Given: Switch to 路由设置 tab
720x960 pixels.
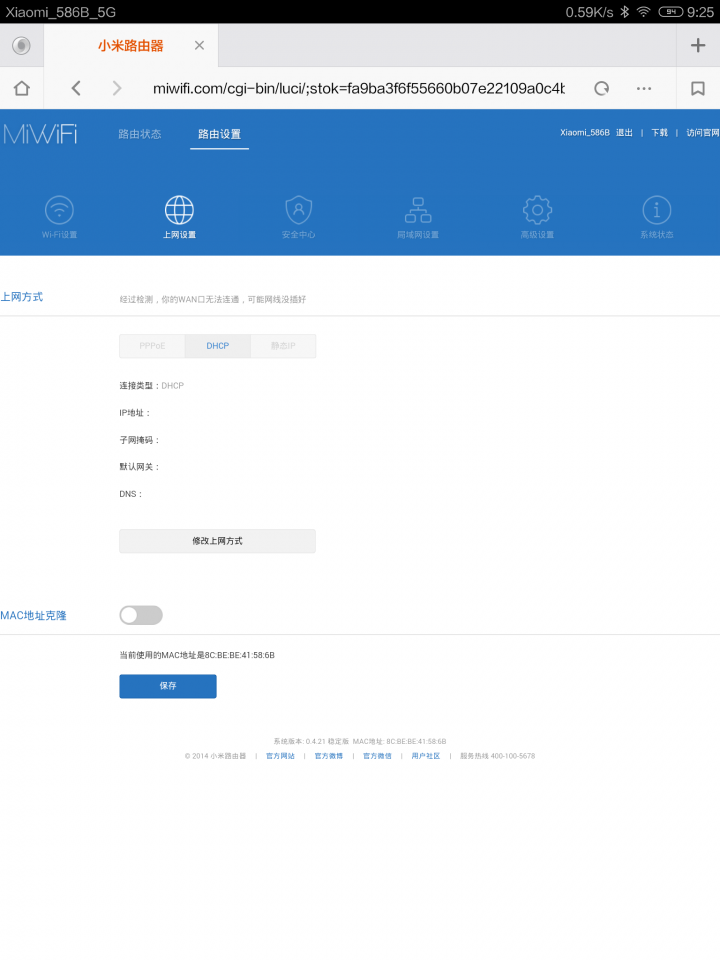Looking at the screenshot, I should tap(219, 134).
